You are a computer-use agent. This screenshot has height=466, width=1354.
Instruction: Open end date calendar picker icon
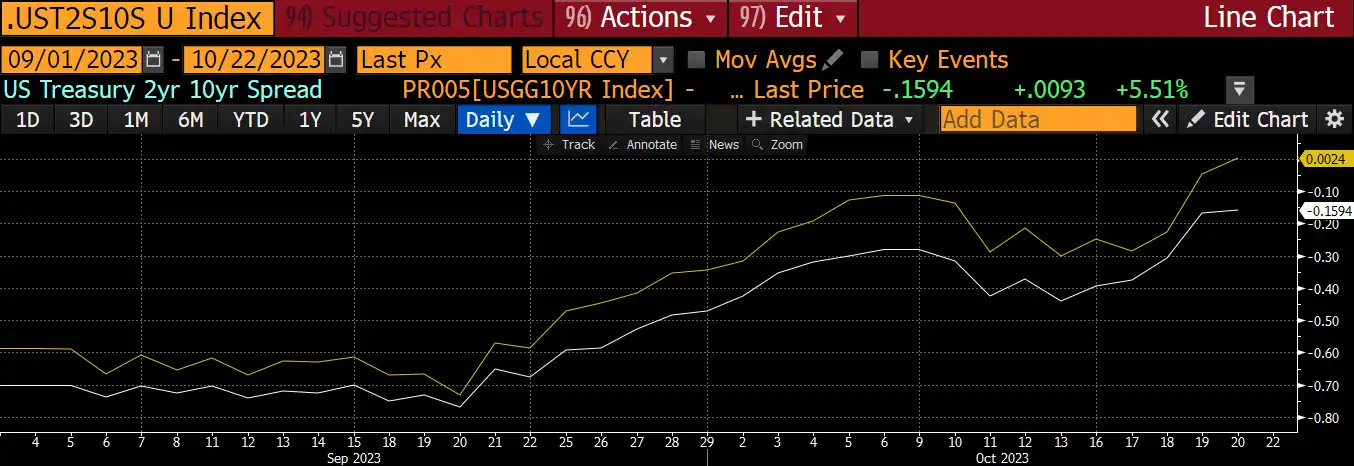337,60
